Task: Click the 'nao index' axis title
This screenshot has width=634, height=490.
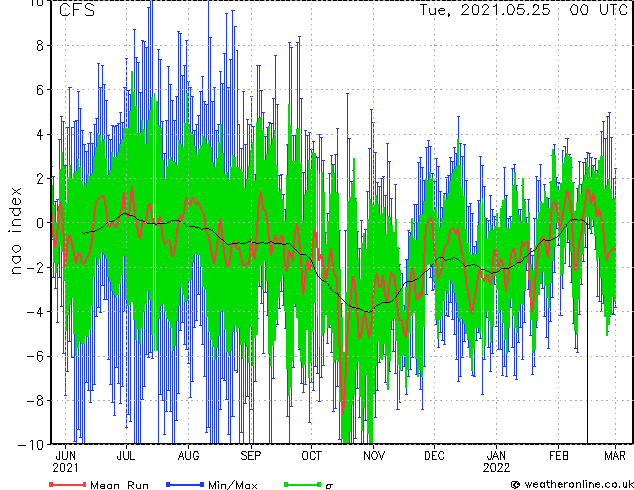Action: (15, 231)
